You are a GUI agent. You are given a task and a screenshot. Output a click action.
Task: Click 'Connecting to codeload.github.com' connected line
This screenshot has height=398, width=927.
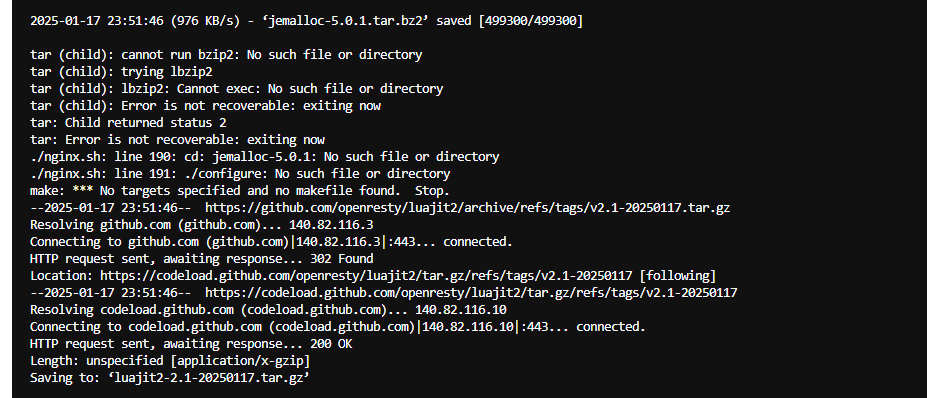pos(338,326)
